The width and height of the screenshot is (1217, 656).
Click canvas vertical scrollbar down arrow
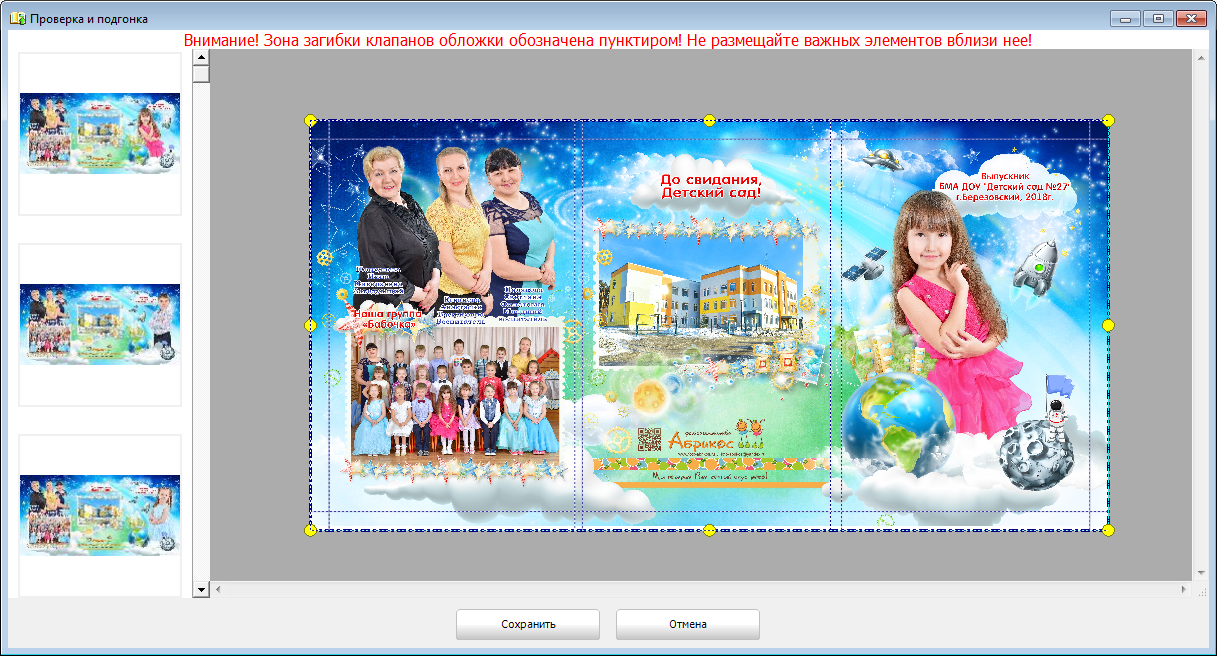(1201, 573)
